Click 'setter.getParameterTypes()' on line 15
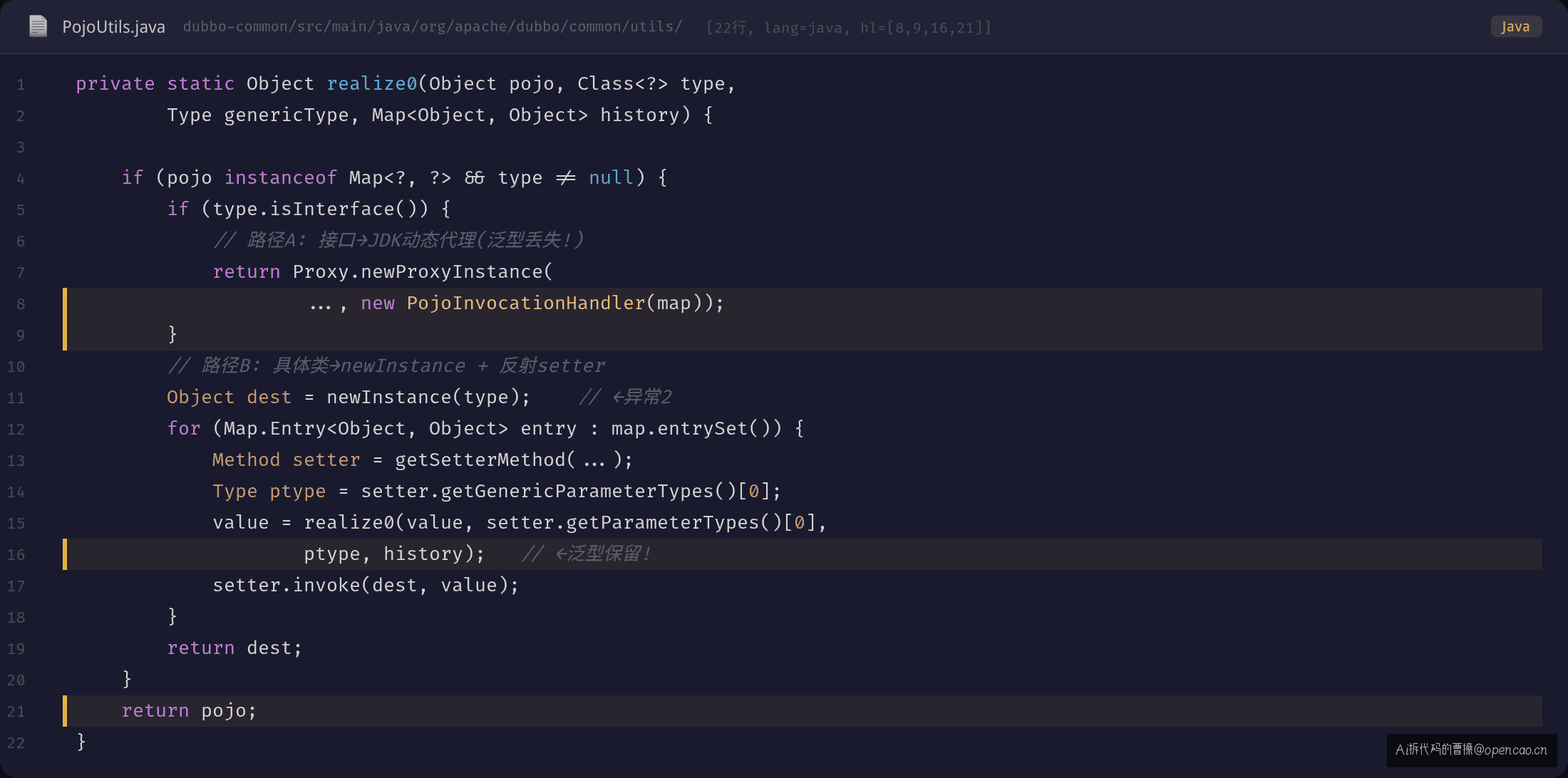 [x=634, y=522]
